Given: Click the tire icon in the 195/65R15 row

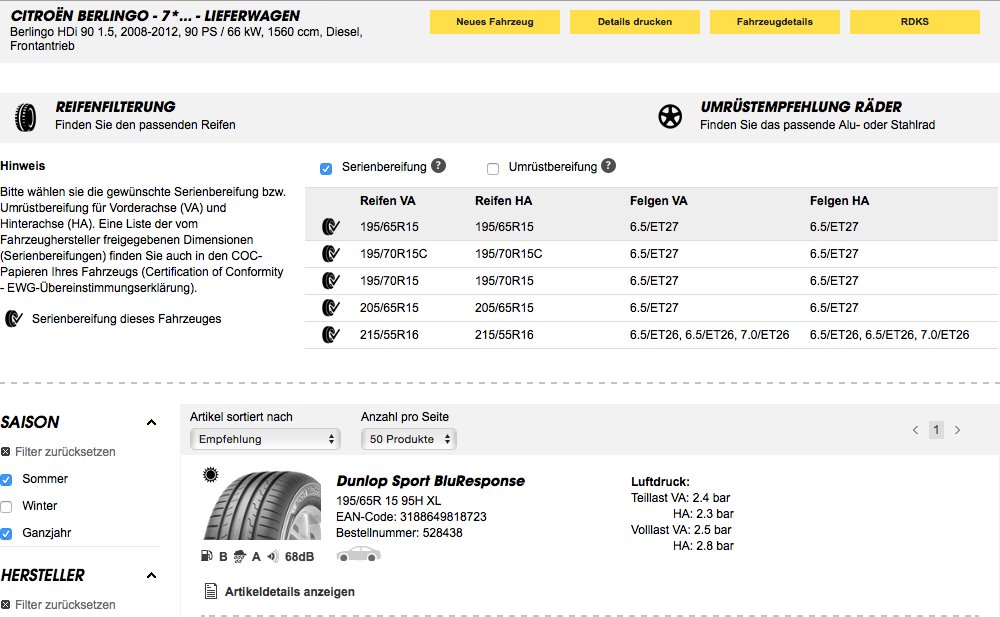Looking at the screenshot, I should click(x=331, y=227).
